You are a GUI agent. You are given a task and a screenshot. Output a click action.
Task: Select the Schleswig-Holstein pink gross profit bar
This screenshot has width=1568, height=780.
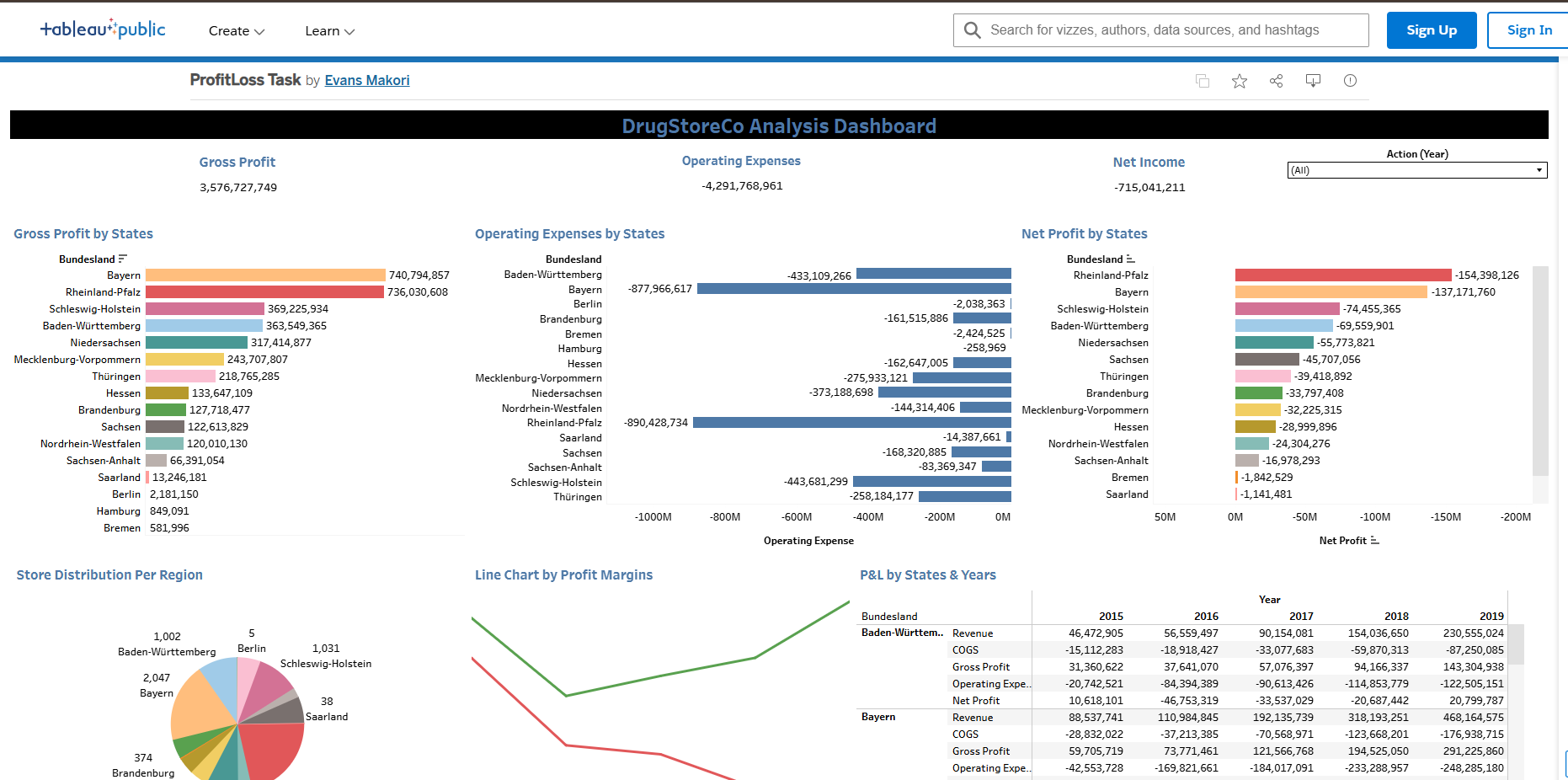205,309
